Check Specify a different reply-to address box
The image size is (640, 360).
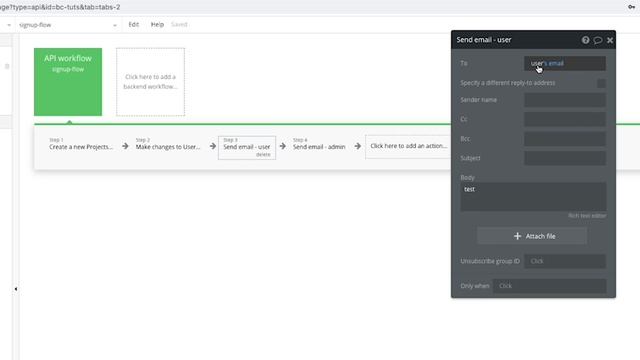[x=601, y=83]
